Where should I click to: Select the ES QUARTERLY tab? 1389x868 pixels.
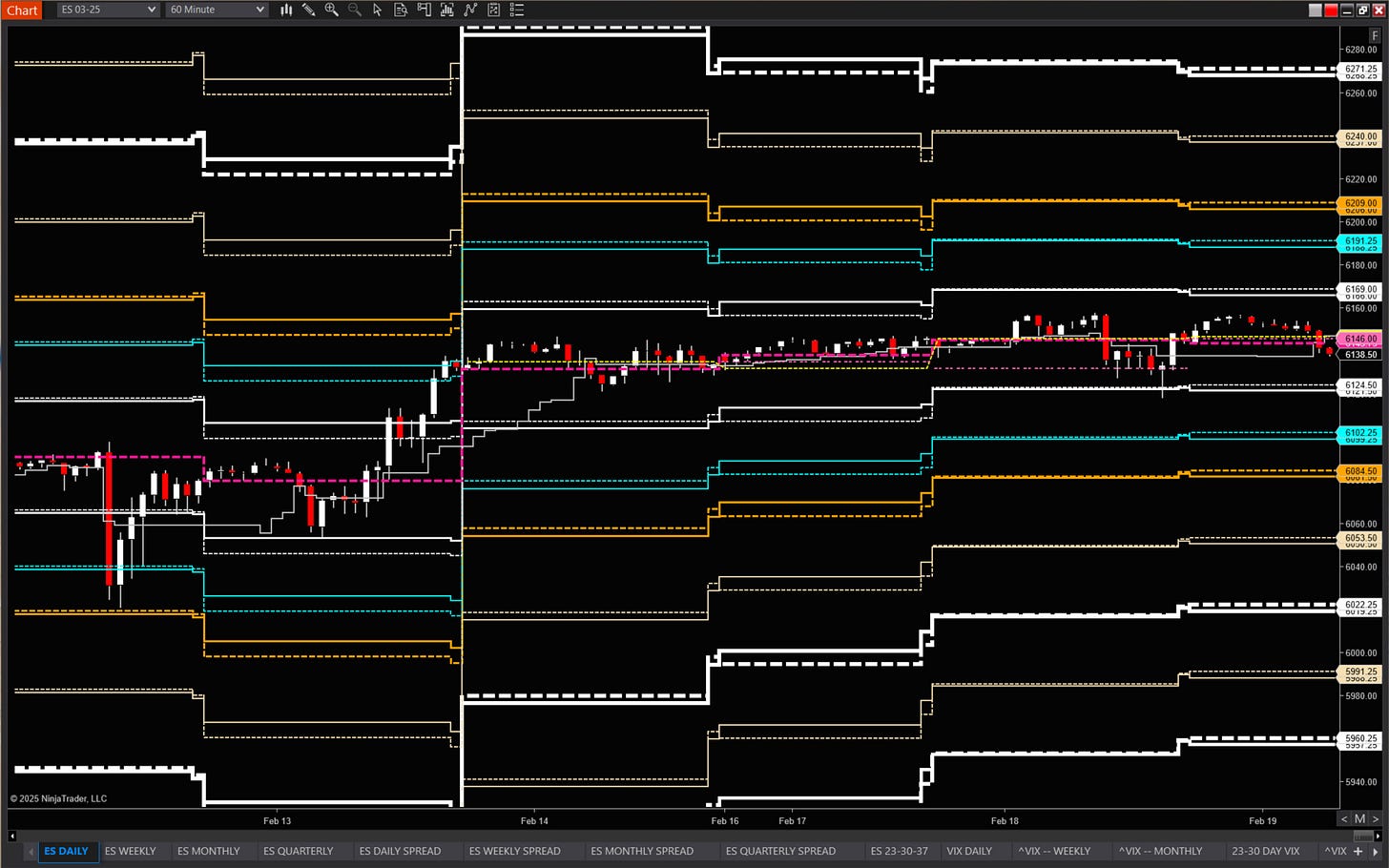(298, 851)
